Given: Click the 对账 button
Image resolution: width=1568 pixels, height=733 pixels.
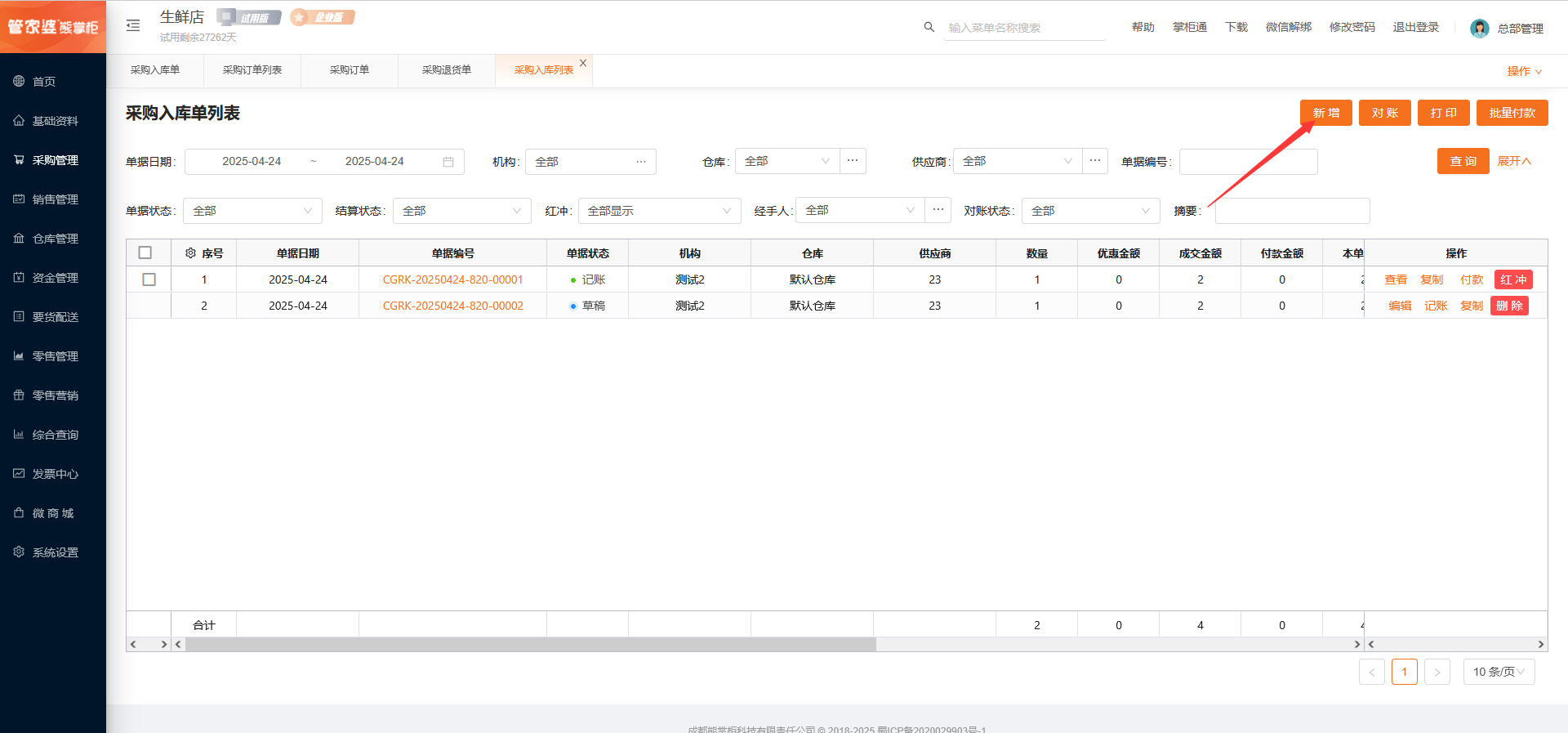Looking at the screenshot, I should tap(1385, 113).
